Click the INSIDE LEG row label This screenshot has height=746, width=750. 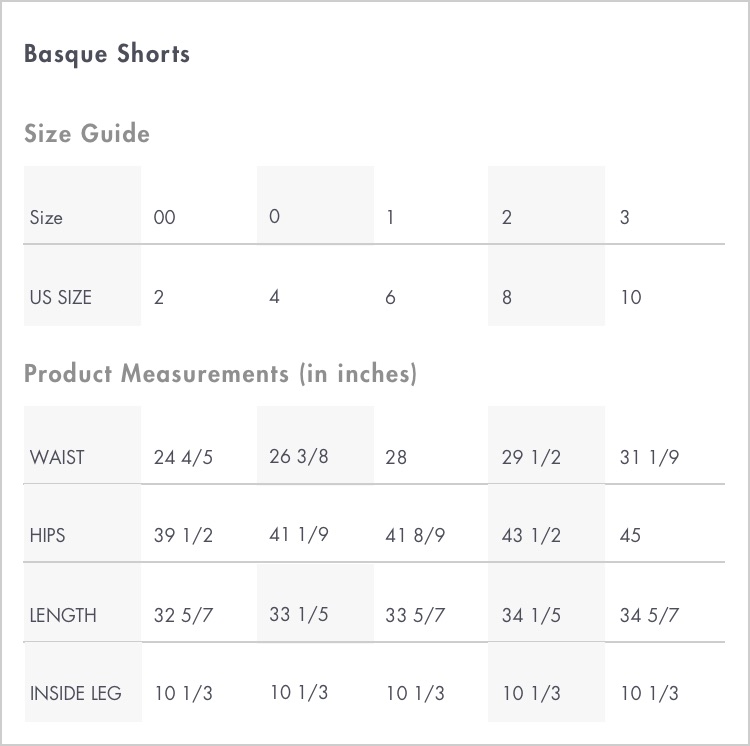(76, 693)
